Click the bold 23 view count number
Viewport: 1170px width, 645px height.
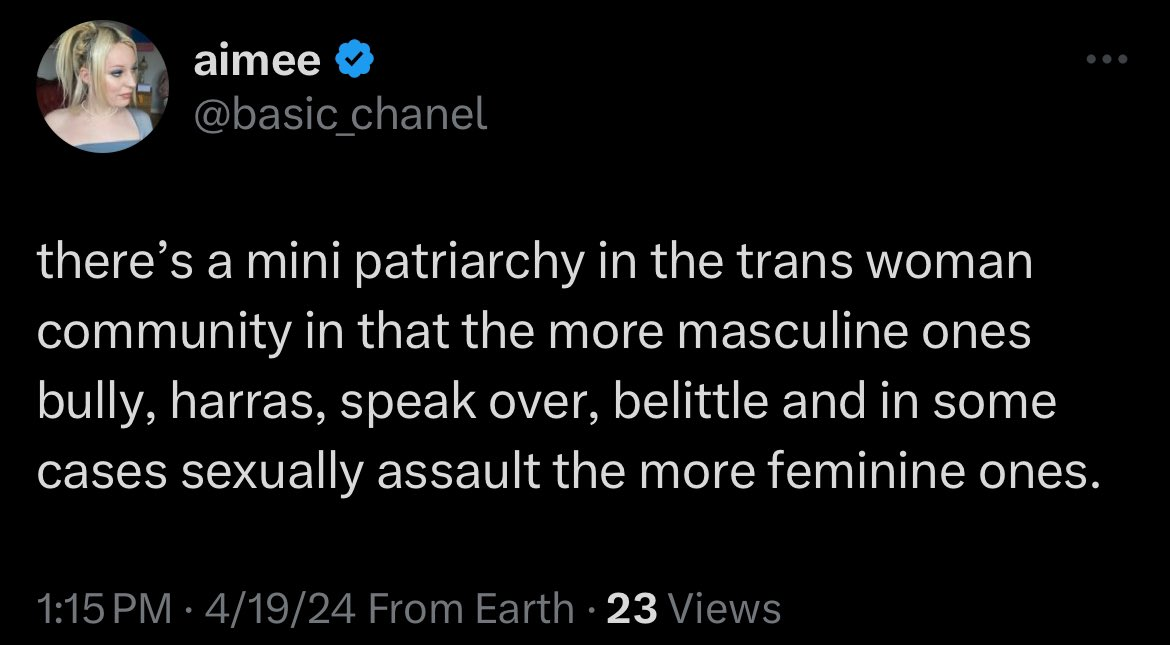point(630,608)
